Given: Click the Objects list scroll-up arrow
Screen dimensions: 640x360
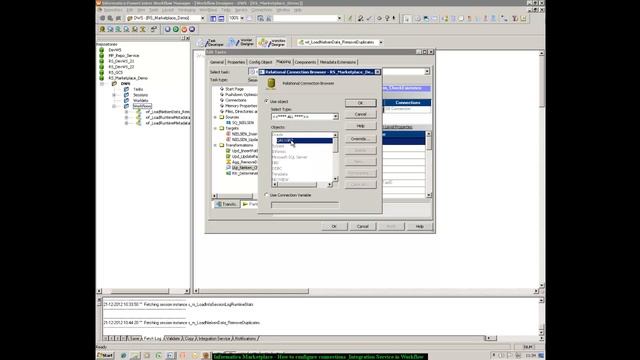Looking at the screenshot, I should click(x=335, y=135).
